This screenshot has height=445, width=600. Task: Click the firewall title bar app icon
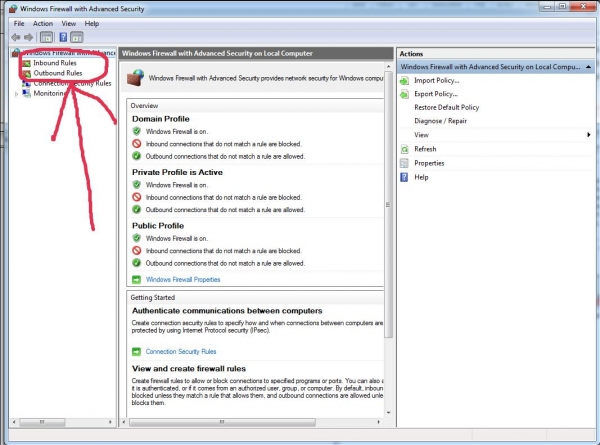pyautogui.click(x=13, y=8)
